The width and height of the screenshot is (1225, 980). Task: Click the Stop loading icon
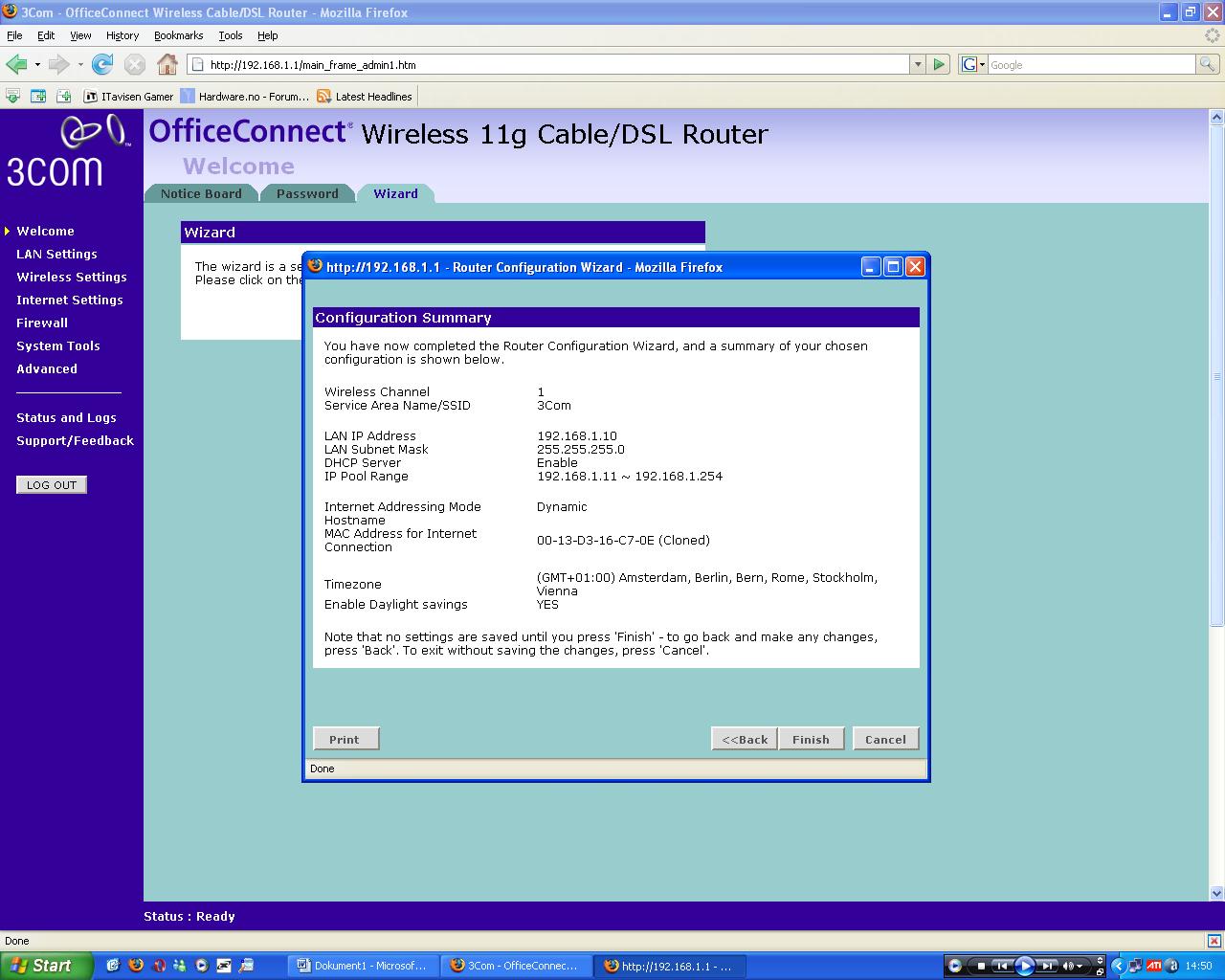[x=135, y=64]
